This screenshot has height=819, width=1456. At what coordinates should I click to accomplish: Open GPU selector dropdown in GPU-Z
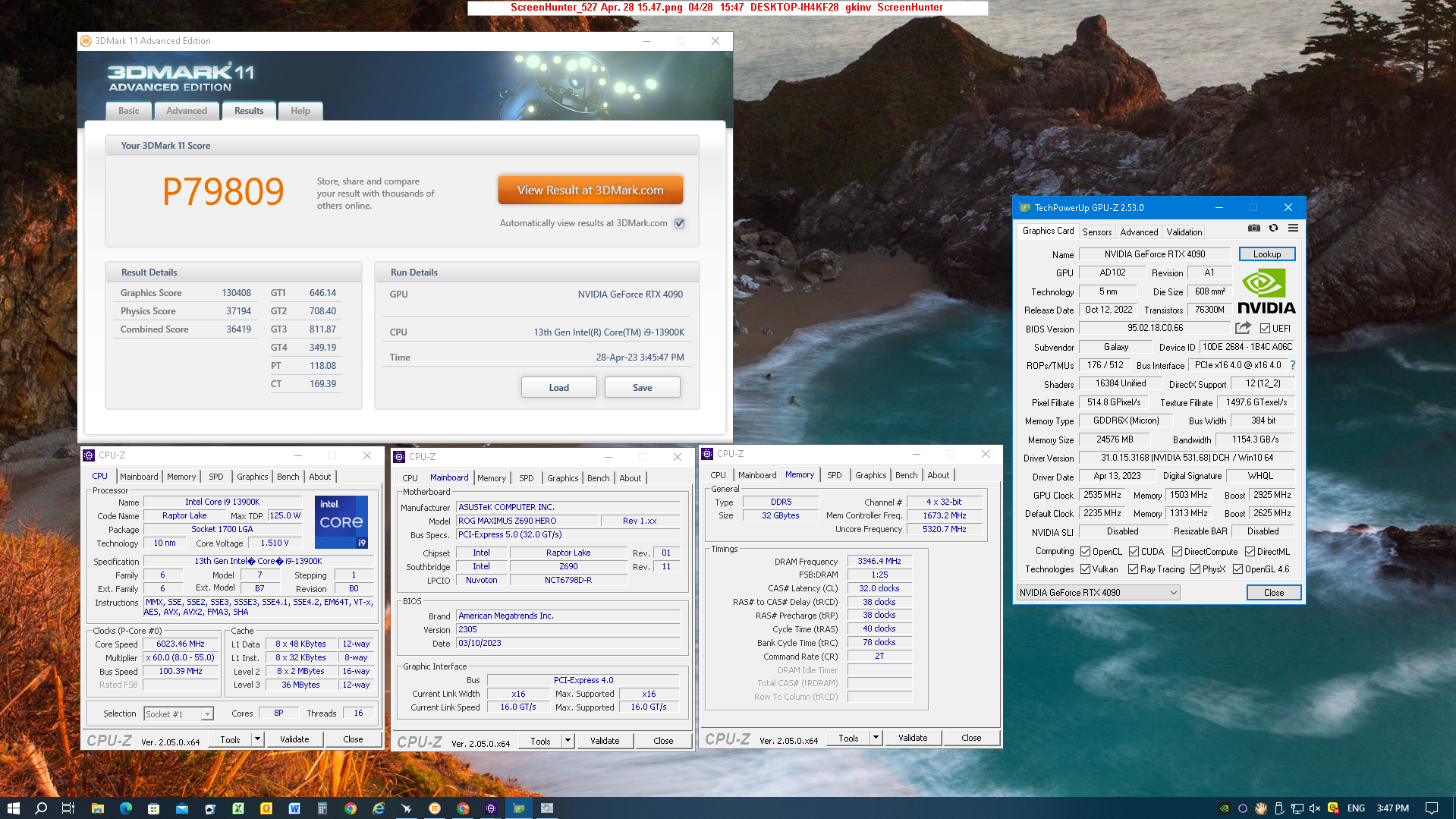tap(1098, 593)
